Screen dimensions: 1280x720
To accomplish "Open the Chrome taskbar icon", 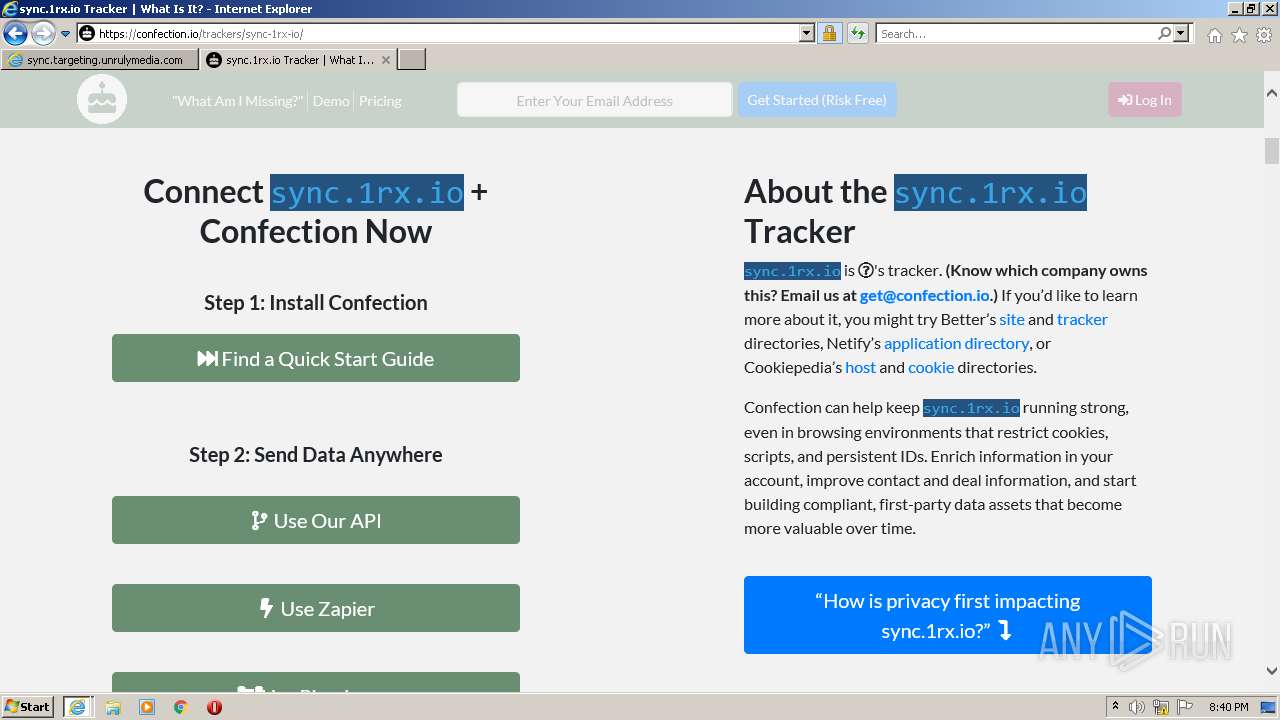I will point(181,707).
